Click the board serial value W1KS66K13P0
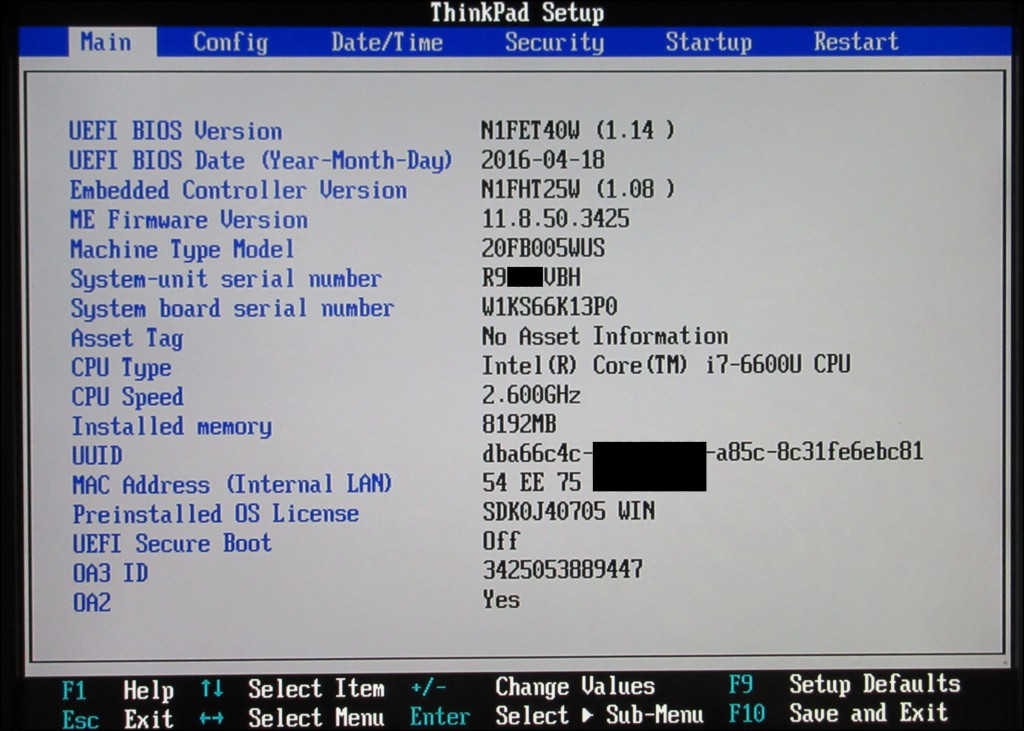 click(549, 306)
